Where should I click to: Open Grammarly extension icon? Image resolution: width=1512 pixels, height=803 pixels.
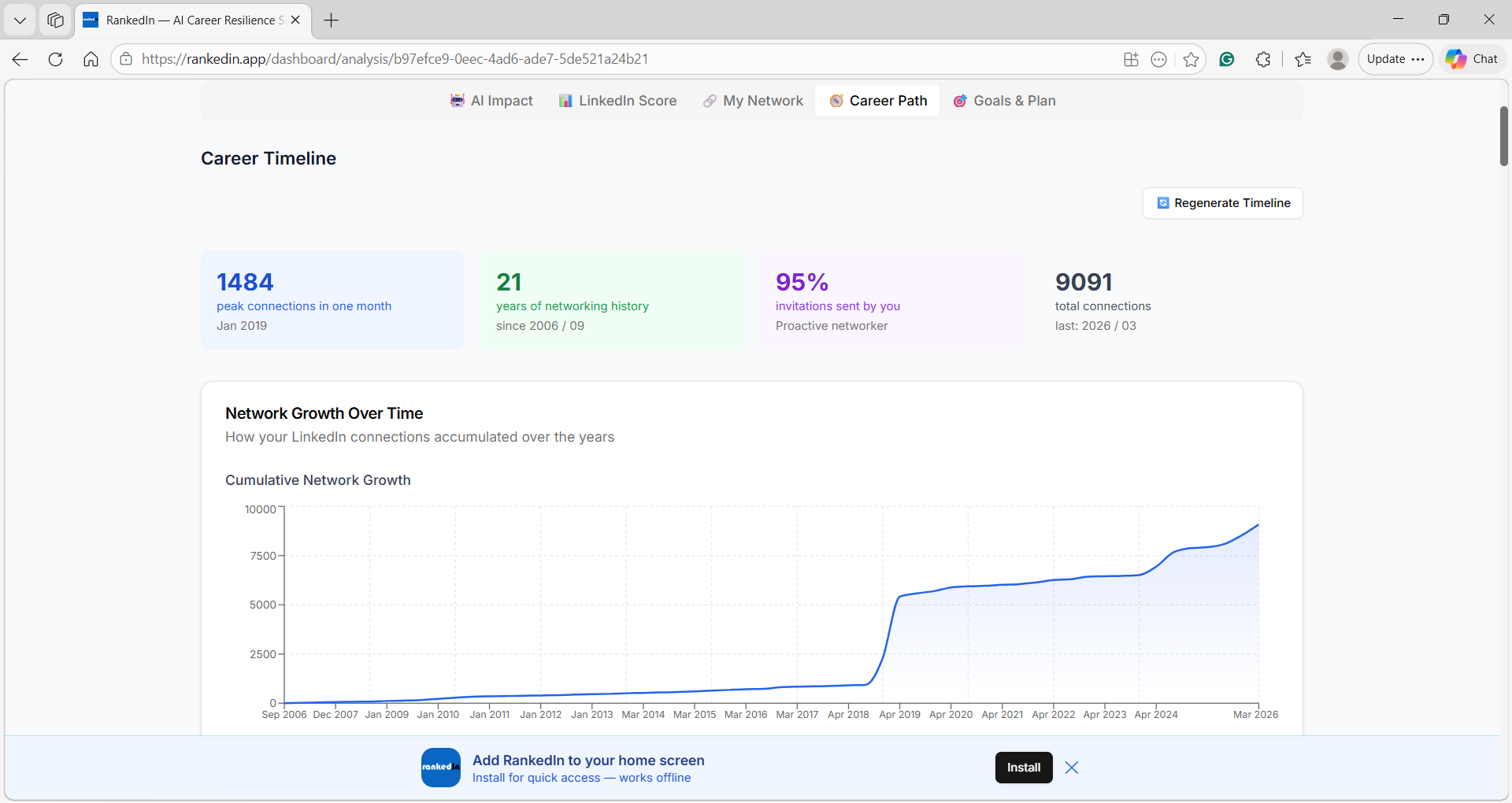tap(1226, 59)
